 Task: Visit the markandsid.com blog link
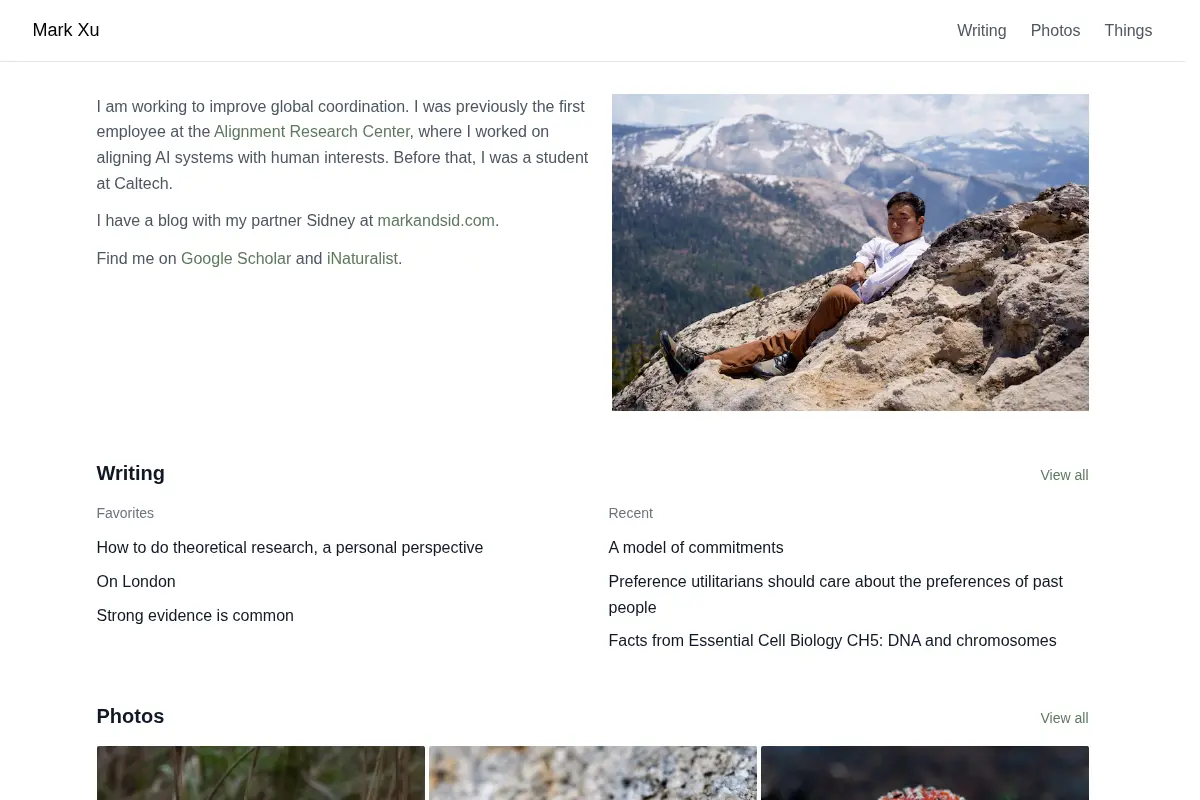click(436, 220)
